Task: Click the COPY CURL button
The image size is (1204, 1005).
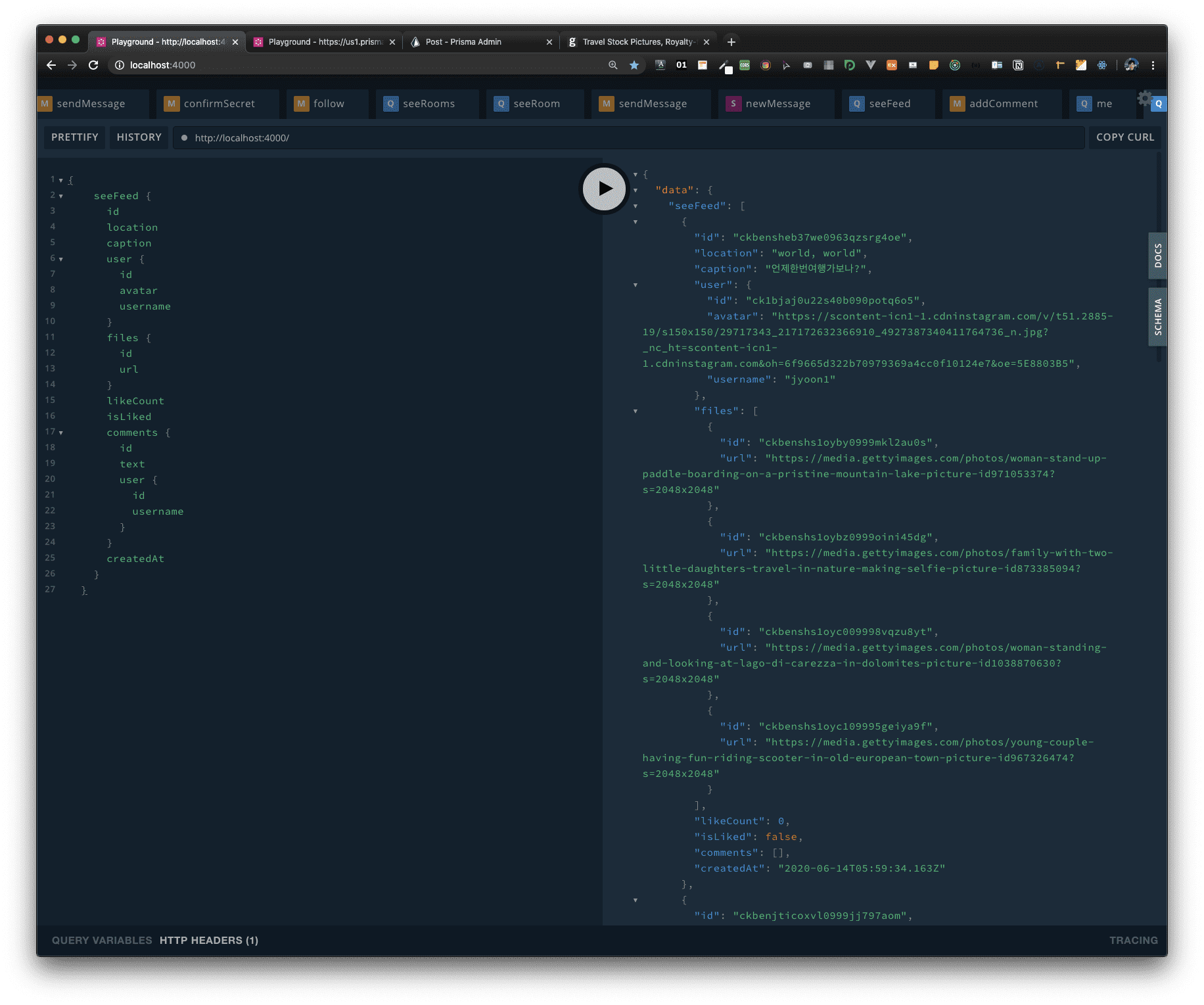Action: (1124, 137)
